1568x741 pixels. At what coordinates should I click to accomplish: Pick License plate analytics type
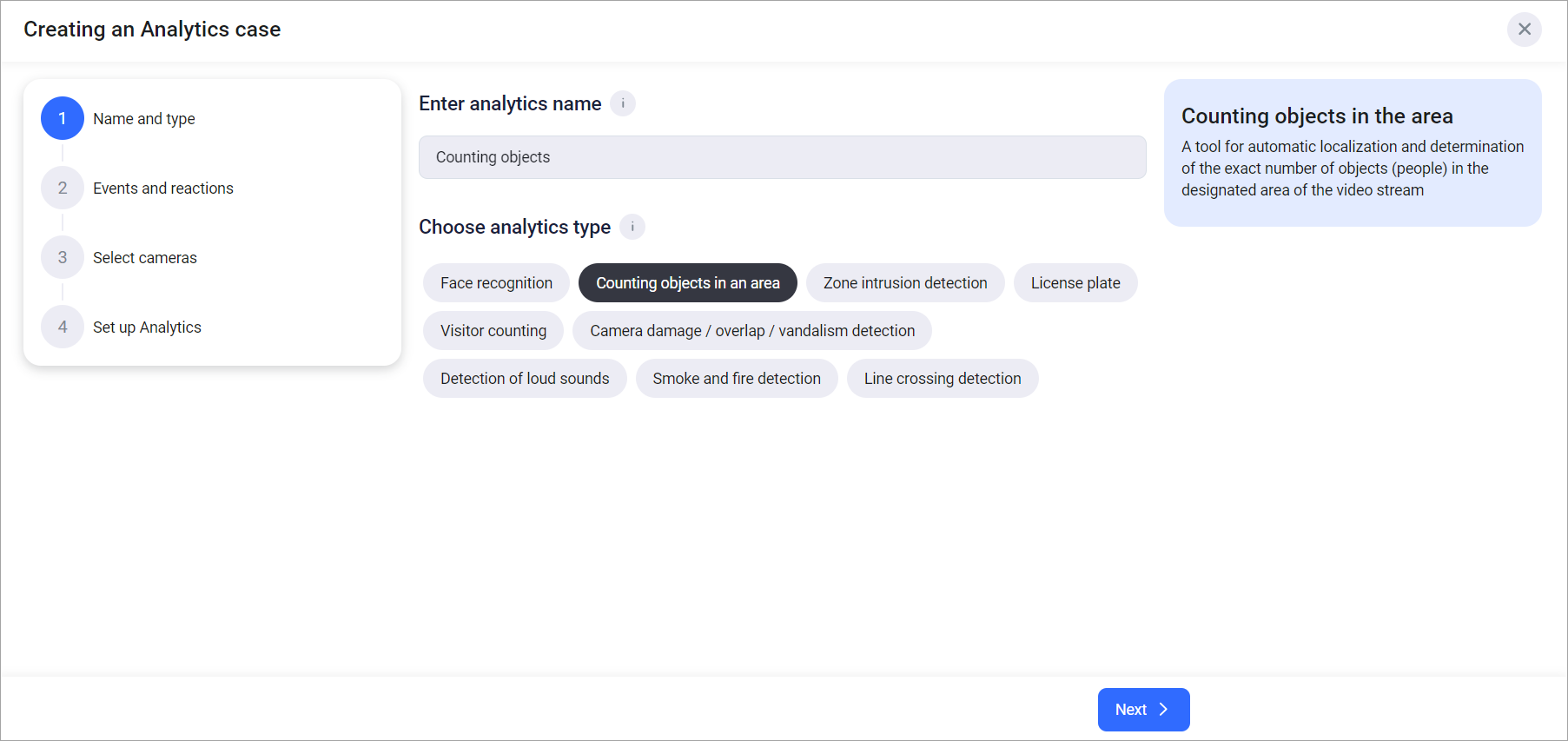coord(1075,283)
